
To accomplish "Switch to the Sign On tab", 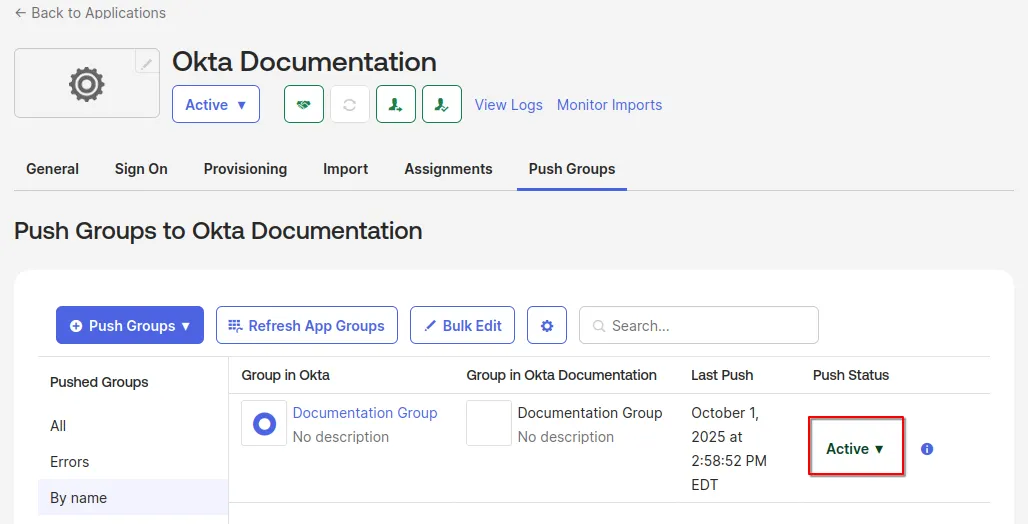I will point(141,169).
